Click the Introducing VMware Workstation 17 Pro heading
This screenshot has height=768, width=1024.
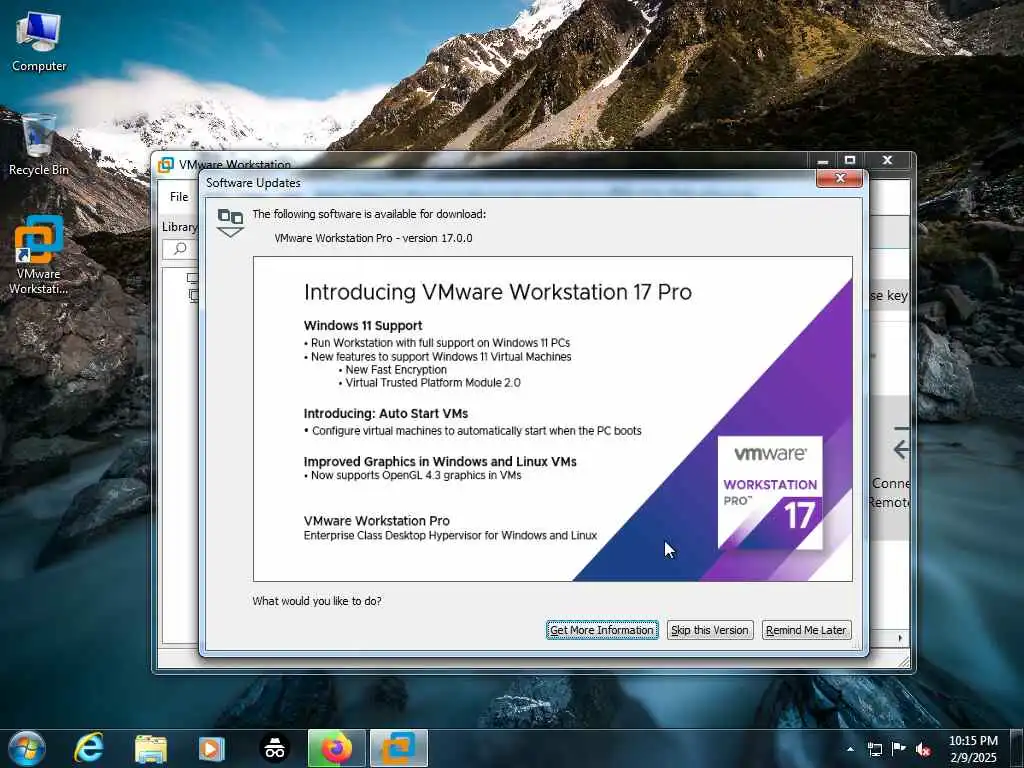click(x=498, y=292)
